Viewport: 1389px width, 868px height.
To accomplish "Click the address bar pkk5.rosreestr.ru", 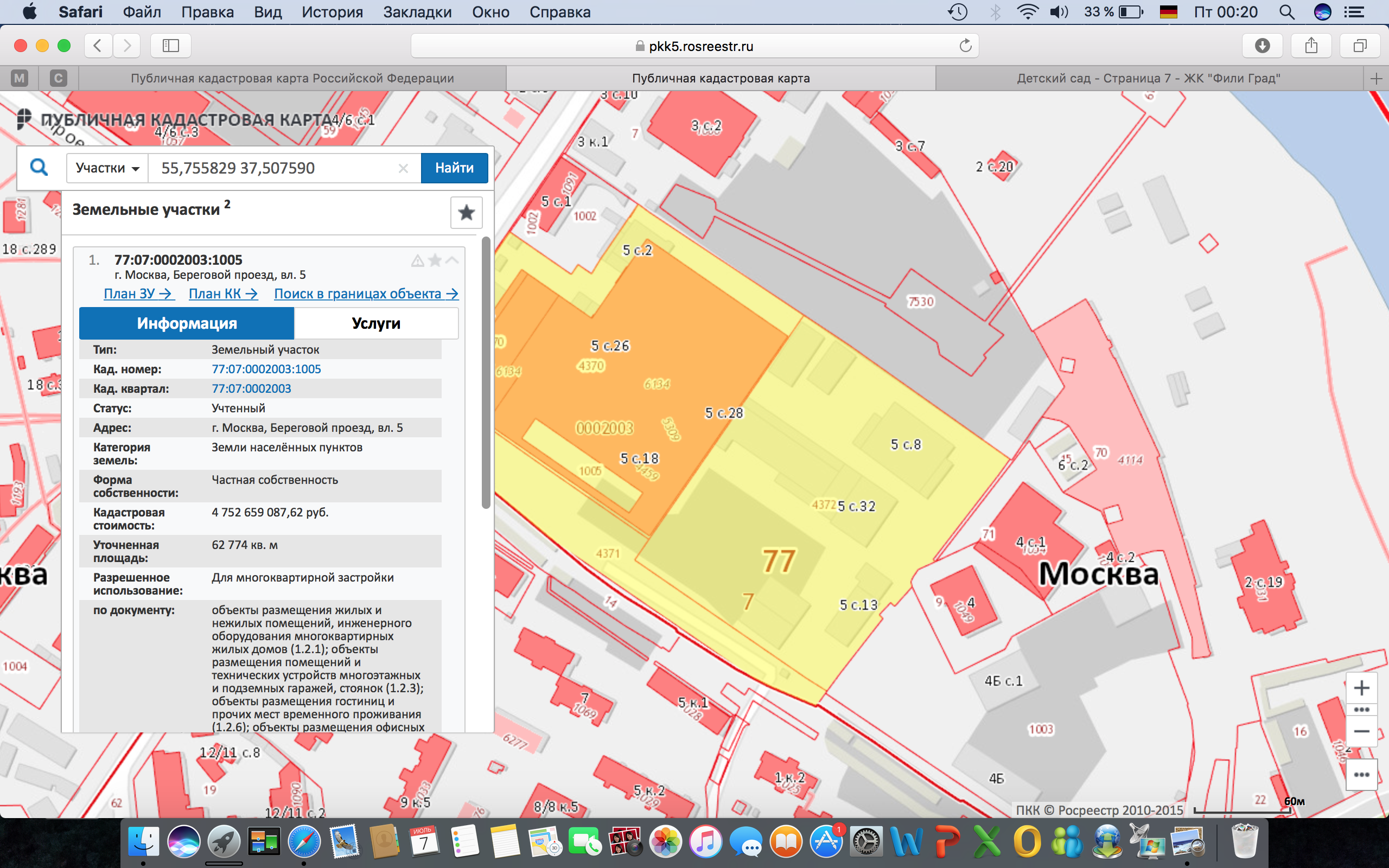I will click(x=694, y=46).
